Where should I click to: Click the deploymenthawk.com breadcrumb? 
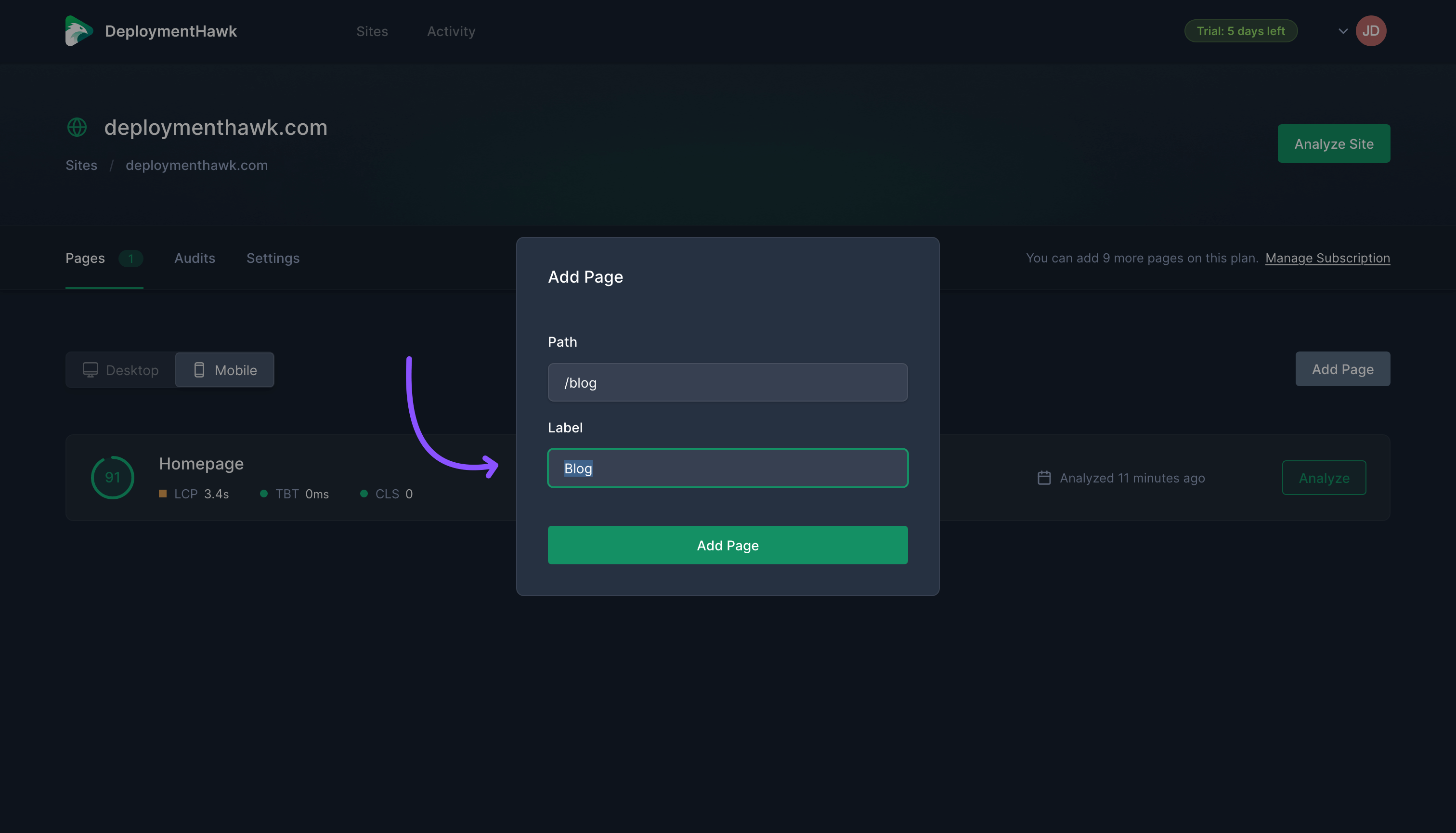tap(197, 165)
